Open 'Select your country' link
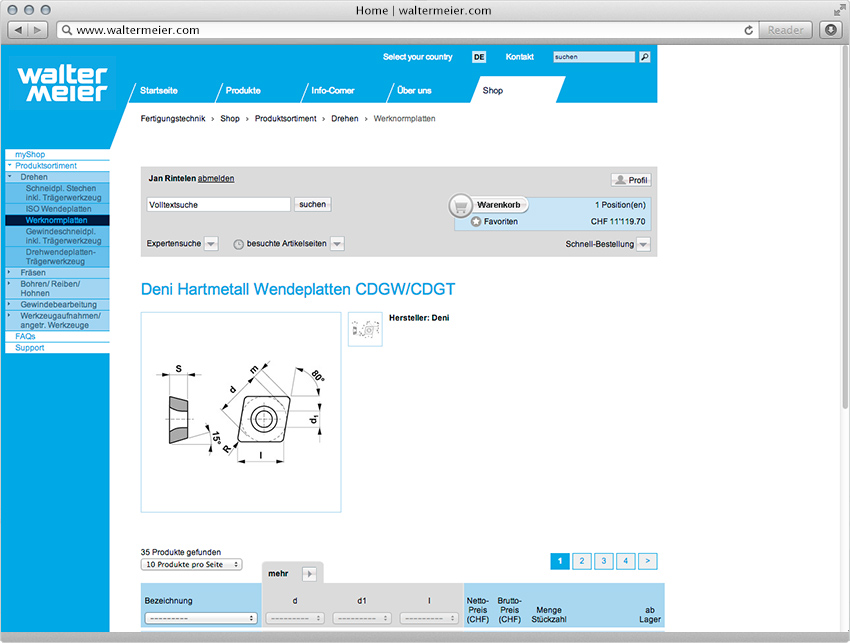The height and width of the screenshot is (643, 850). [417, 57]
